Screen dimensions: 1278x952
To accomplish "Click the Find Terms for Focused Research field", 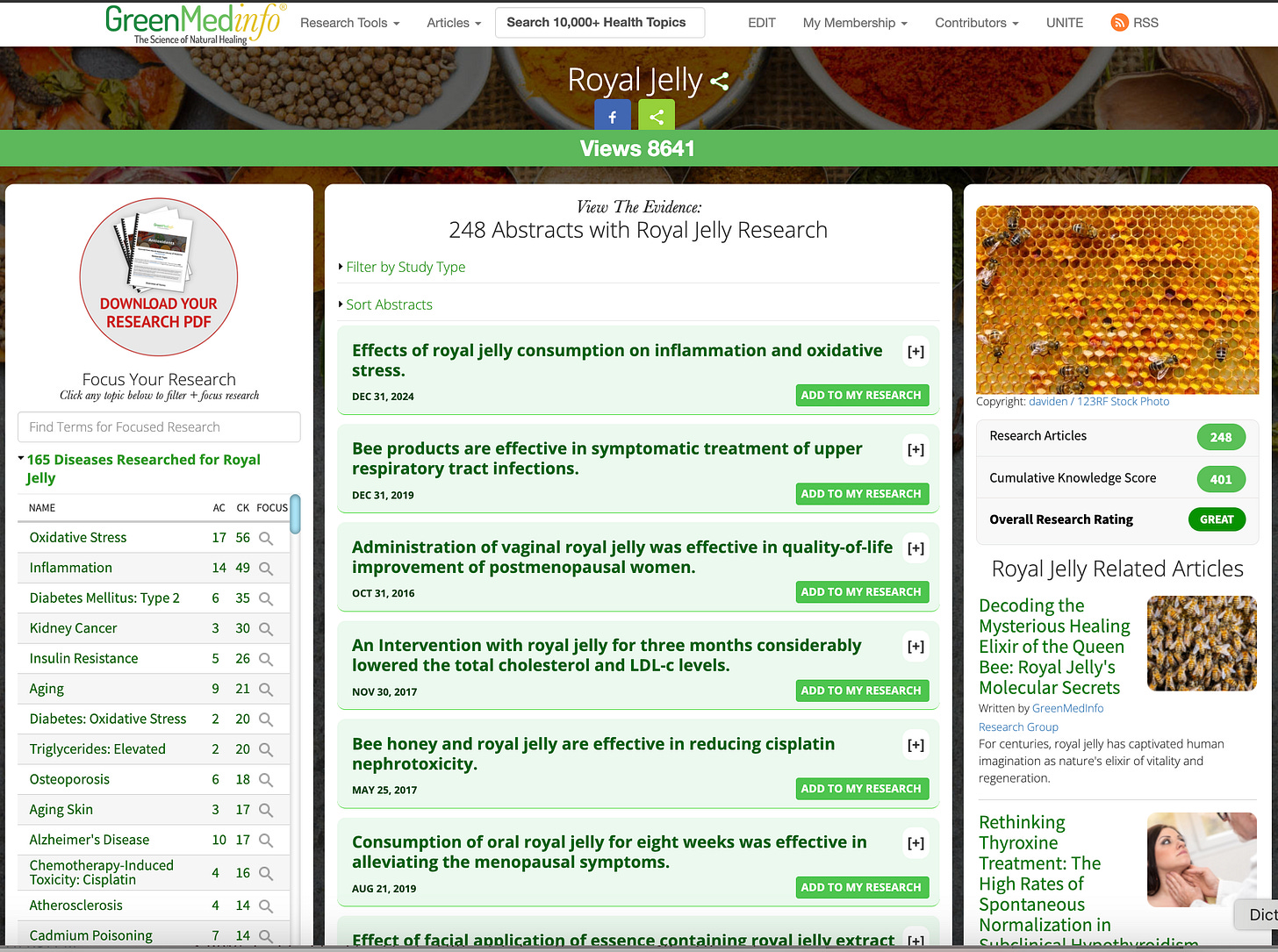I will click(x=159, y=427).
